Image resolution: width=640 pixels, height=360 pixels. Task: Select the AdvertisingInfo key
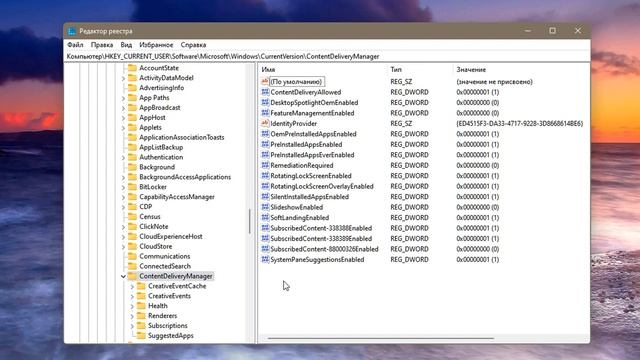pyautogui.click(x=162, y=88)
